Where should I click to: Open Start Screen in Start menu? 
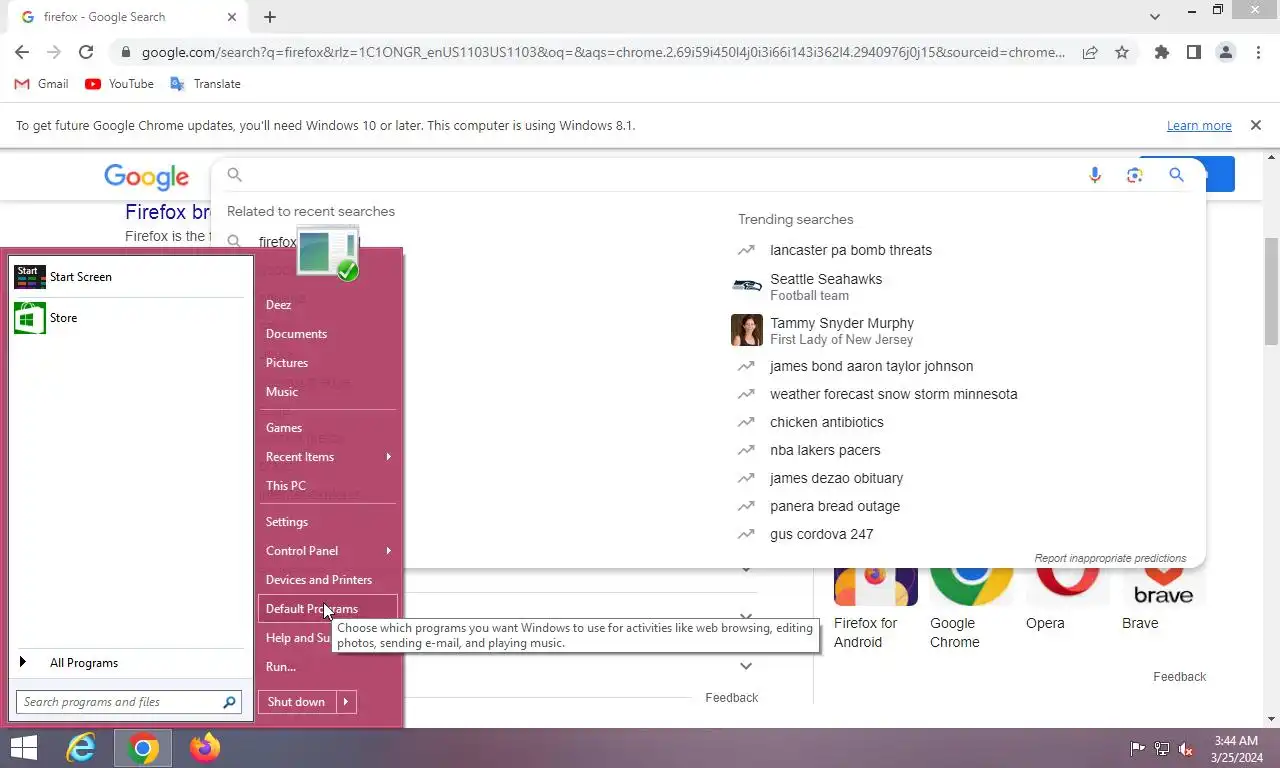click(x=128, y=277)
